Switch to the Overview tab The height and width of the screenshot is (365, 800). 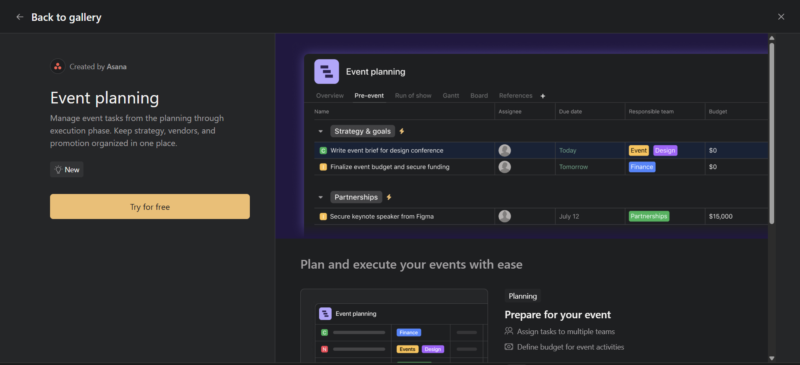pyautogui.click(x=330, y=95)
